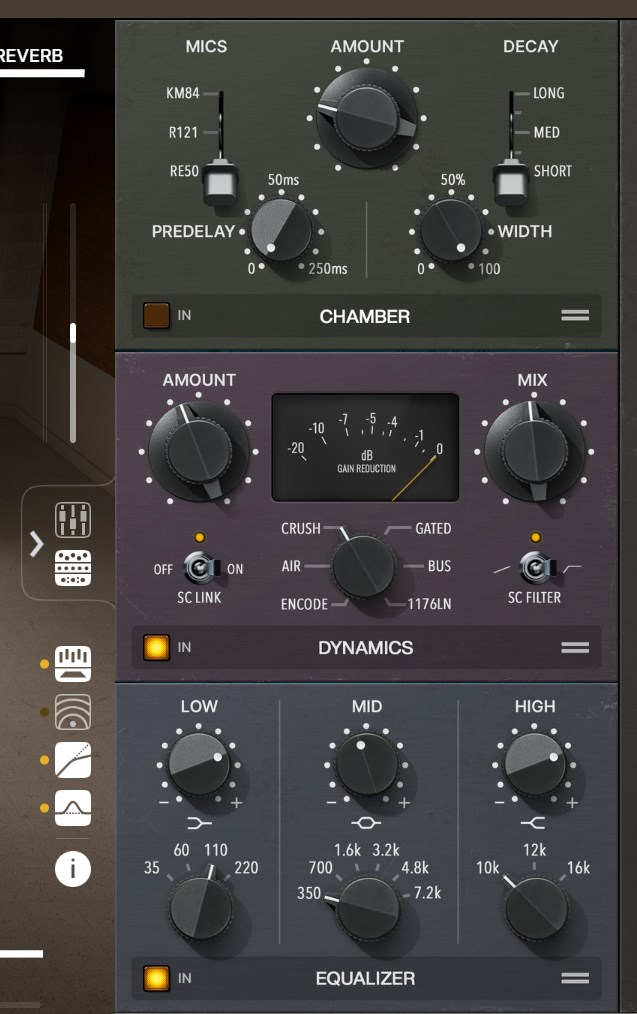Disable the DYNAMICS IN button

[156, 647]
